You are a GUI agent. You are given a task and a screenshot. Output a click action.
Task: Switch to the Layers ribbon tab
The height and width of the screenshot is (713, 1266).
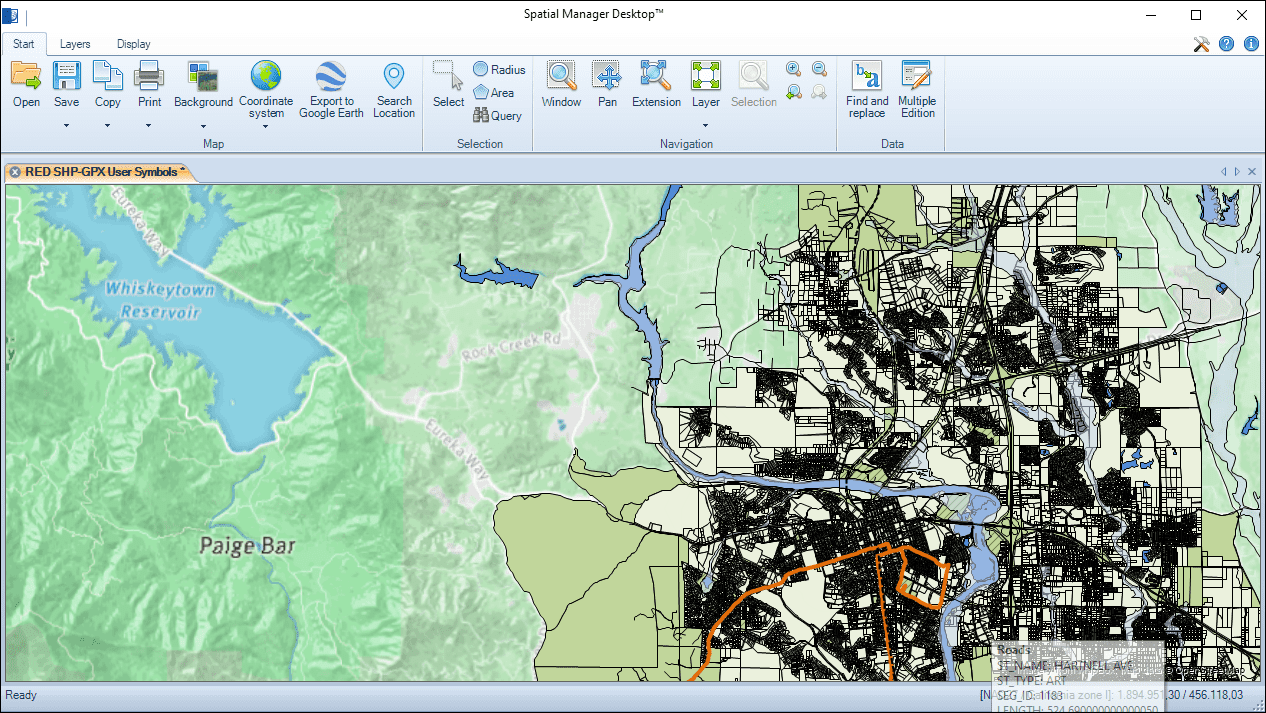[x=75, y=44]
